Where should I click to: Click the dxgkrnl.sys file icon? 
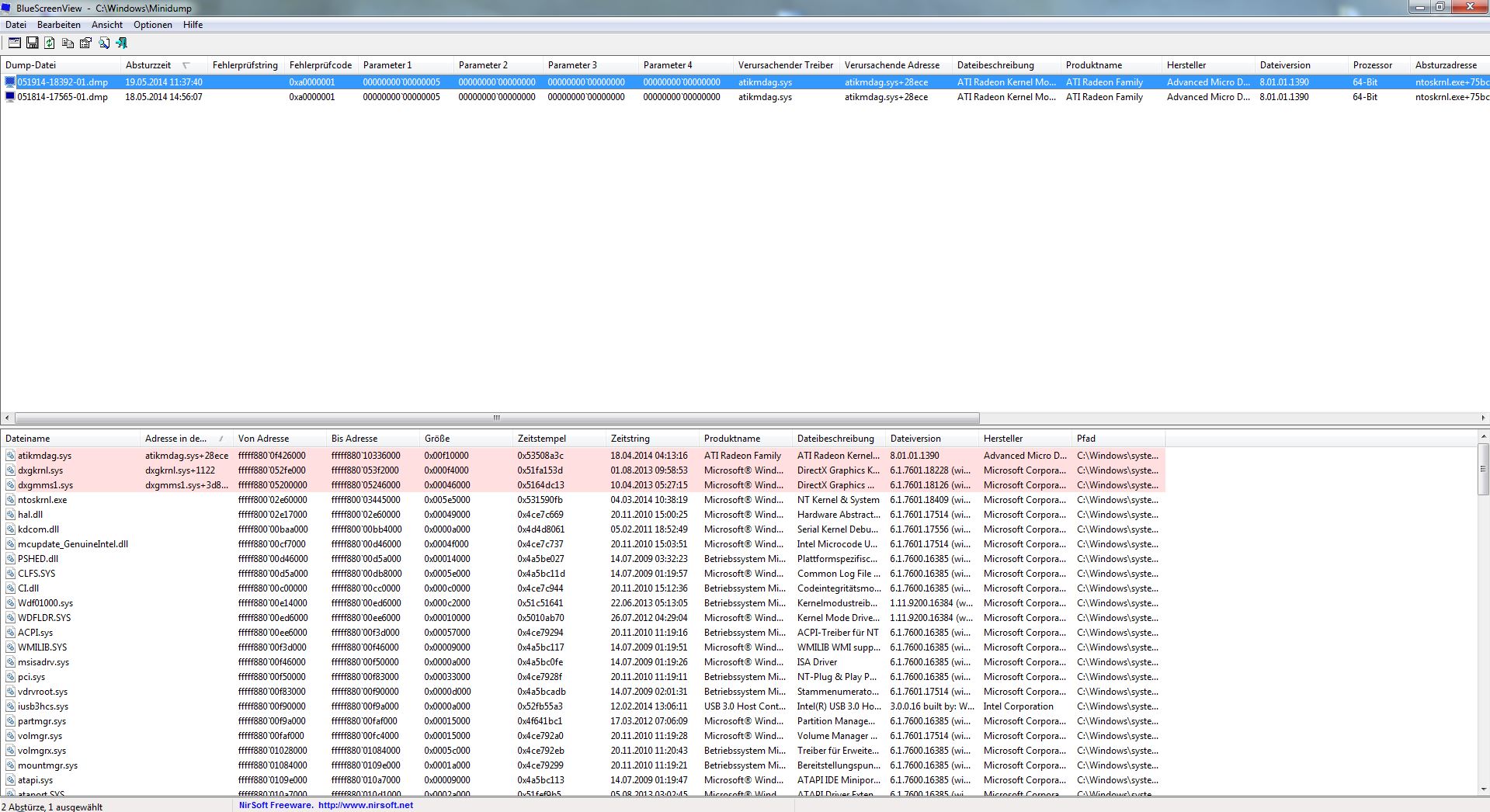(x=11, y=470)
